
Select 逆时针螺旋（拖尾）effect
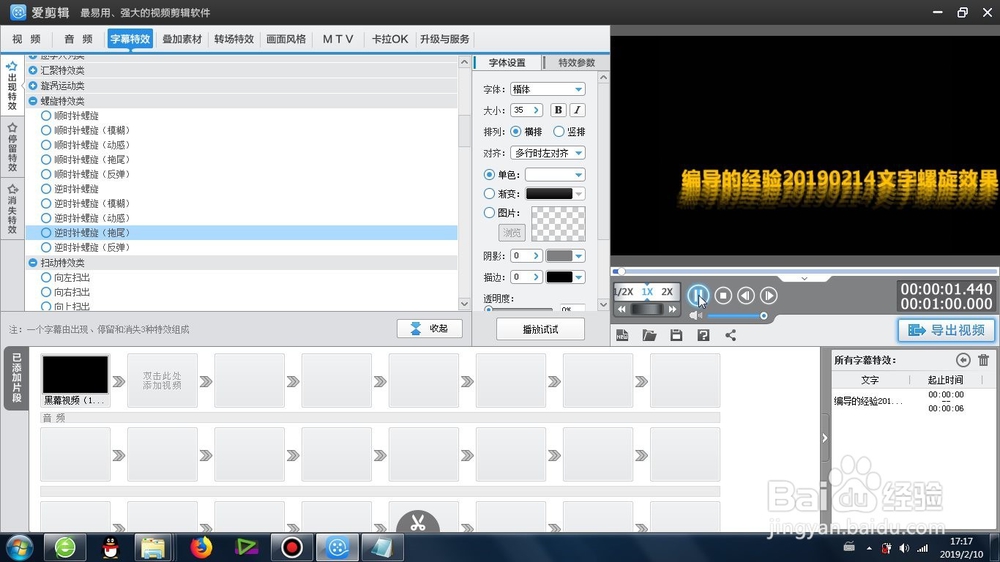point(85,233)
